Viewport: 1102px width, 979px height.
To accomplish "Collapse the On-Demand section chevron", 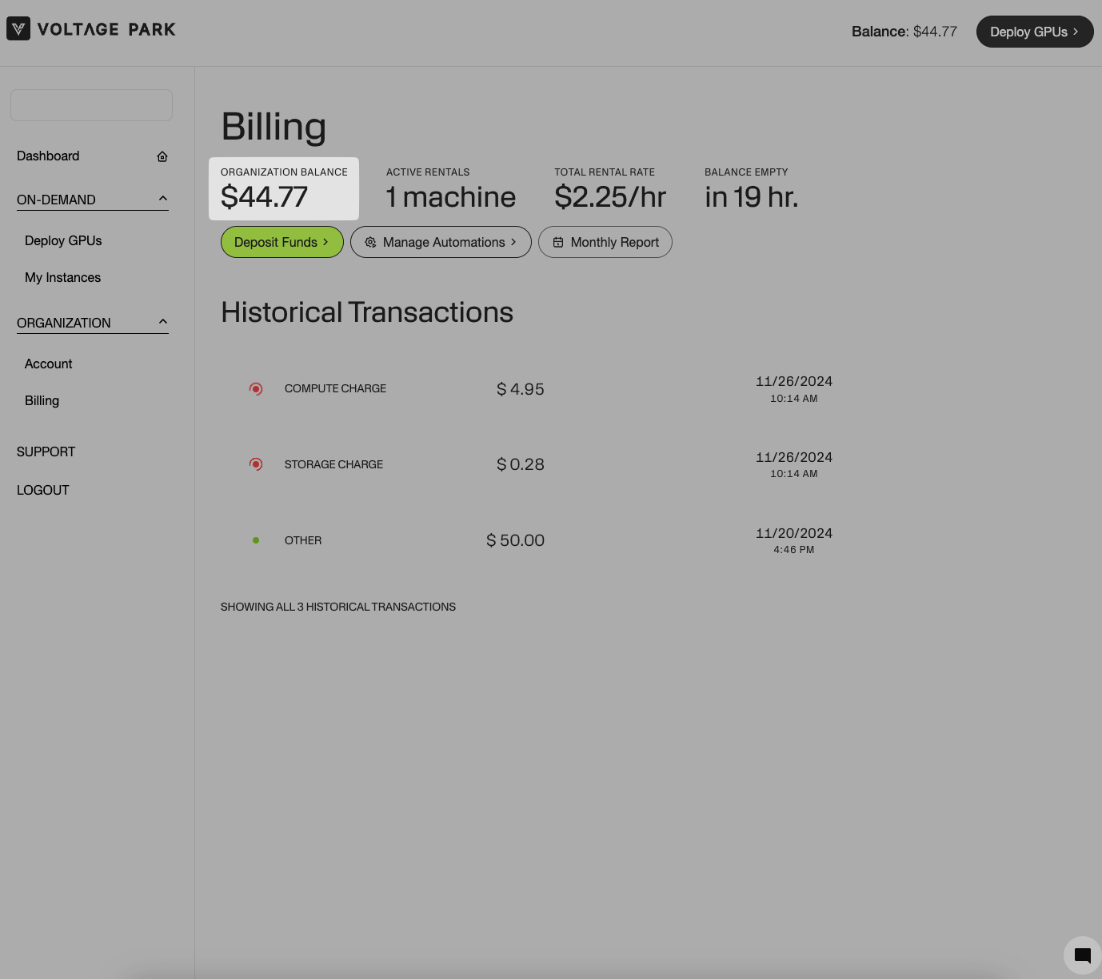I will [x=163, y=199].
